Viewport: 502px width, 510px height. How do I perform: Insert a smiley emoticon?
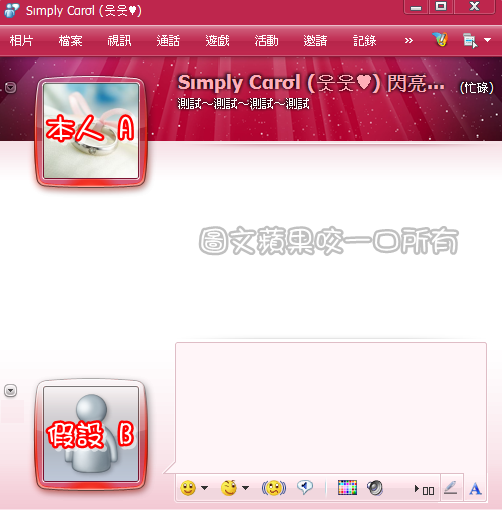point(188,488)
